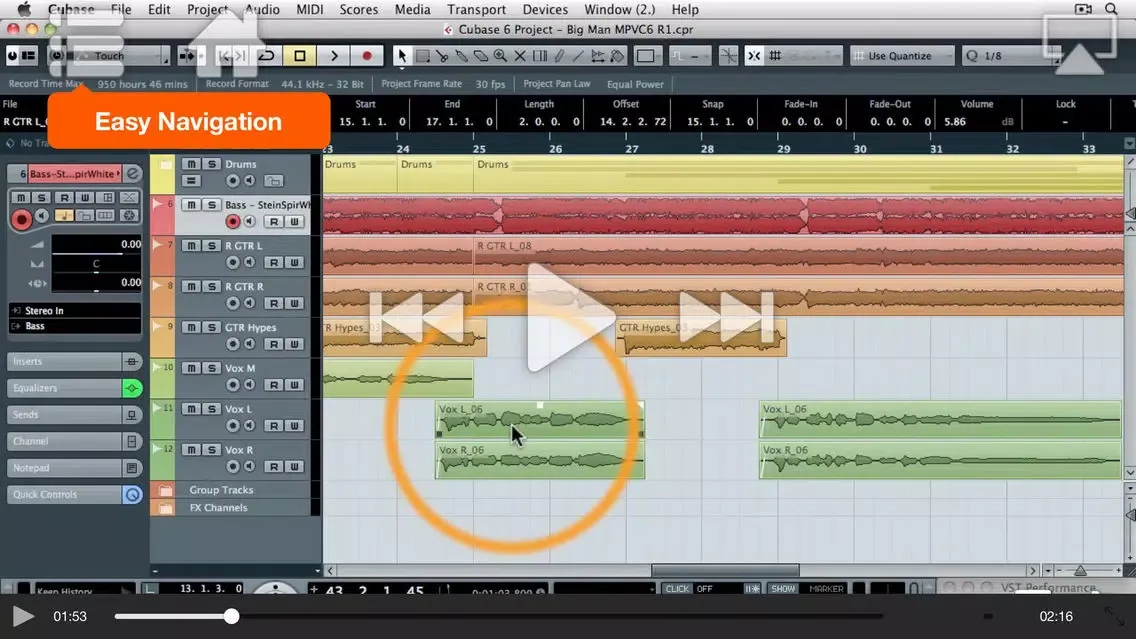
Task: Select the Object Selection arrow tool
Action: point(402,56)
